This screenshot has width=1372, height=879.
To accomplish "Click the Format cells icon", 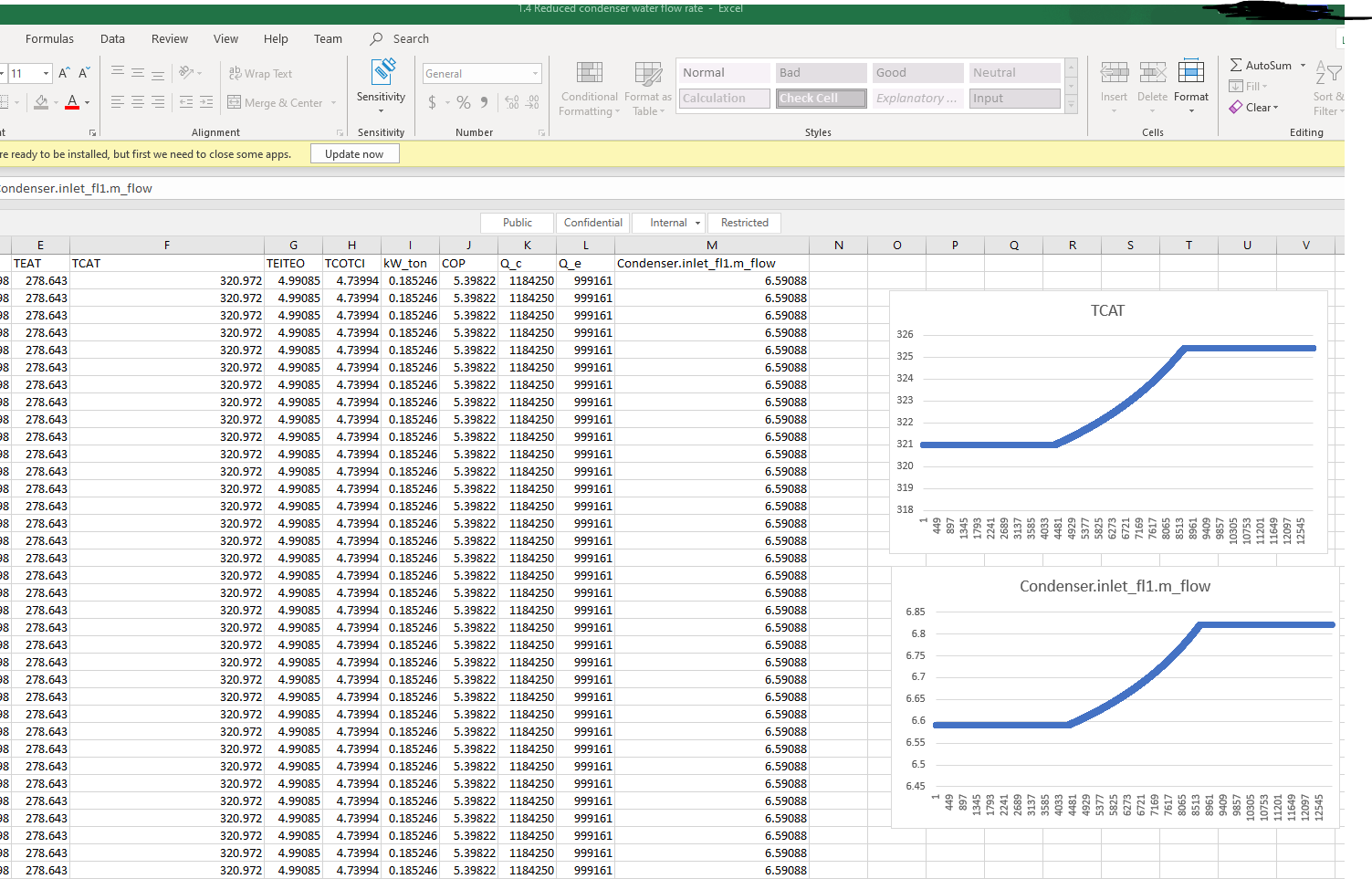I will click(x=1190, y=73).
